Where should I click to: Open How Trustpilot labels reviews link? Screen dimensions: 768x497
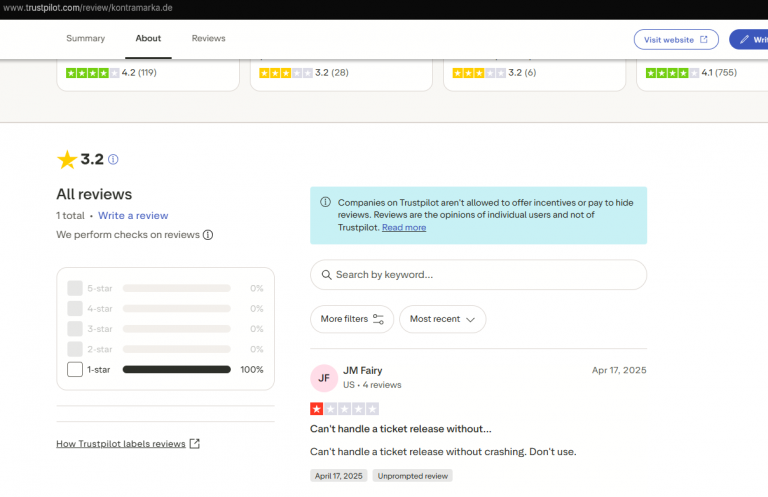120,444
